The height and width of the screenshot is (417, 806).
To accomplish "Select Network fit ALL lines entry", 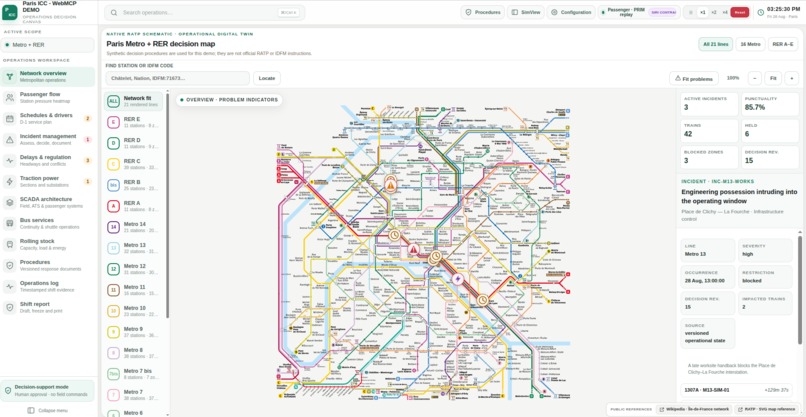I will tap(134, 101).
